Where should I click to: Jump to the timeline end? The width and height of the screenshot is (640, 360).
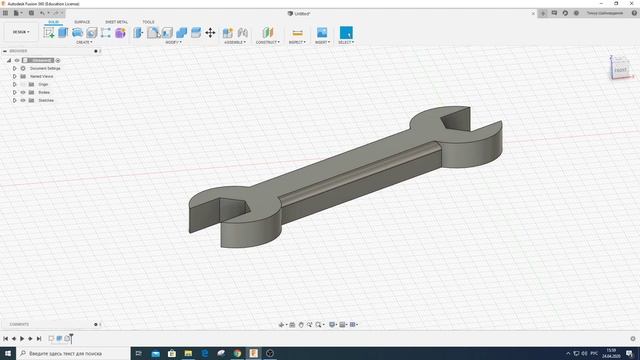[39, 338]
